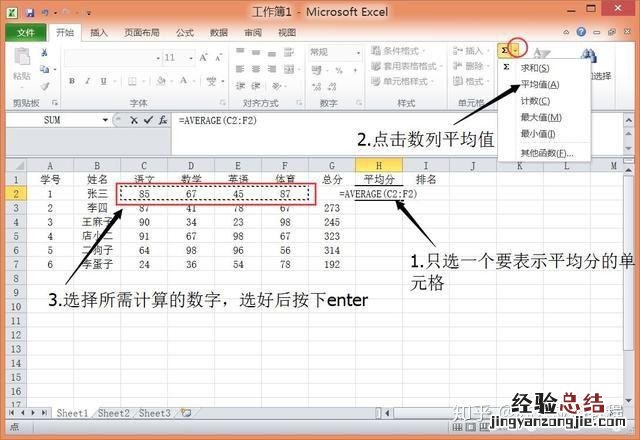Switch to the 数据 ribbon tab

click(x=219, y=33)
